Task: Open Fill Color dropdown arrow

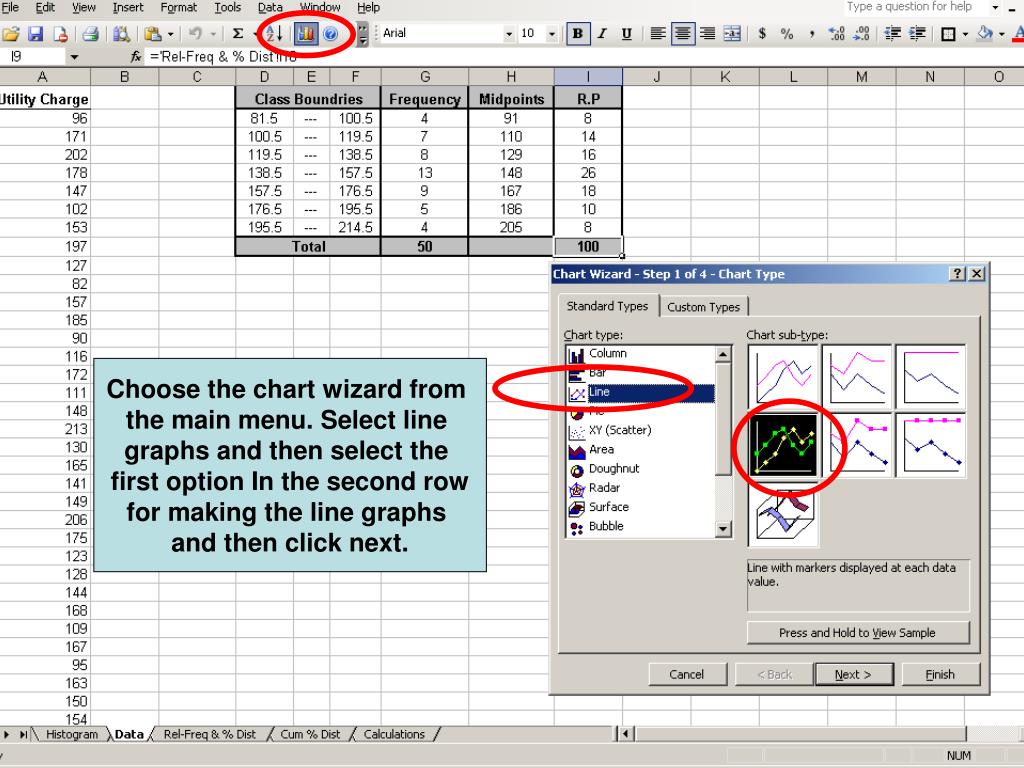Action: [1002, 33]
